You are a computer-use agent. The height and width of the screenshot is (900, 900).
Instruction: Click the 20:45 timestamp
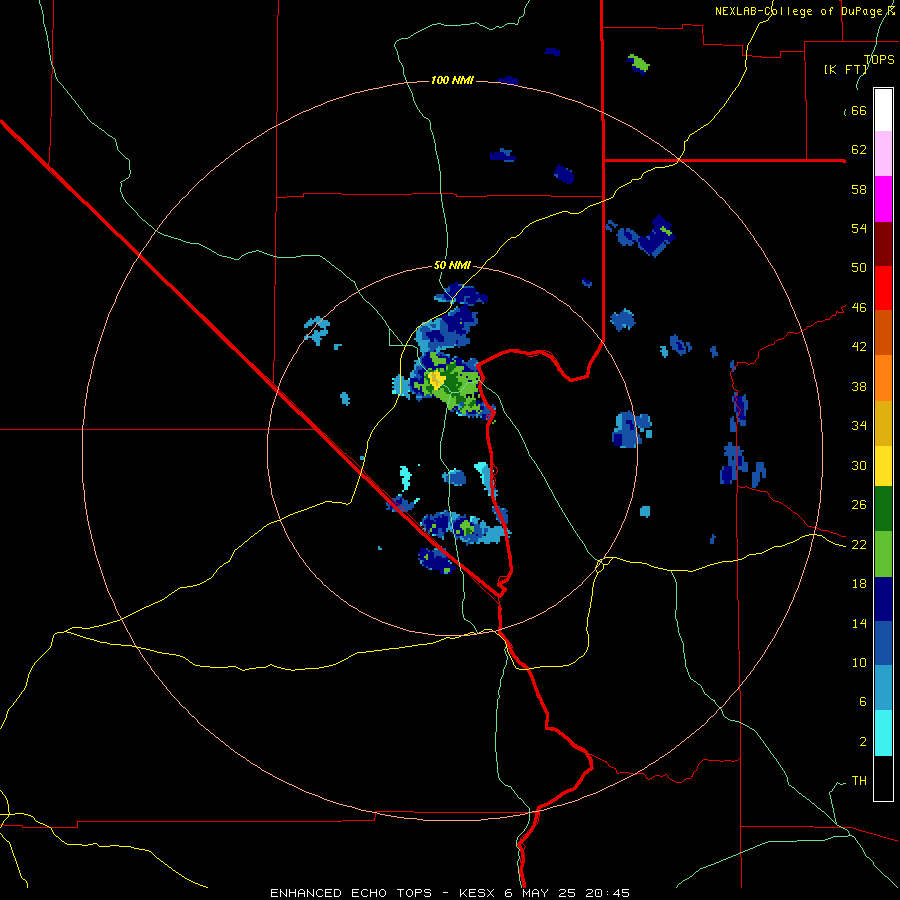[608, 893]
